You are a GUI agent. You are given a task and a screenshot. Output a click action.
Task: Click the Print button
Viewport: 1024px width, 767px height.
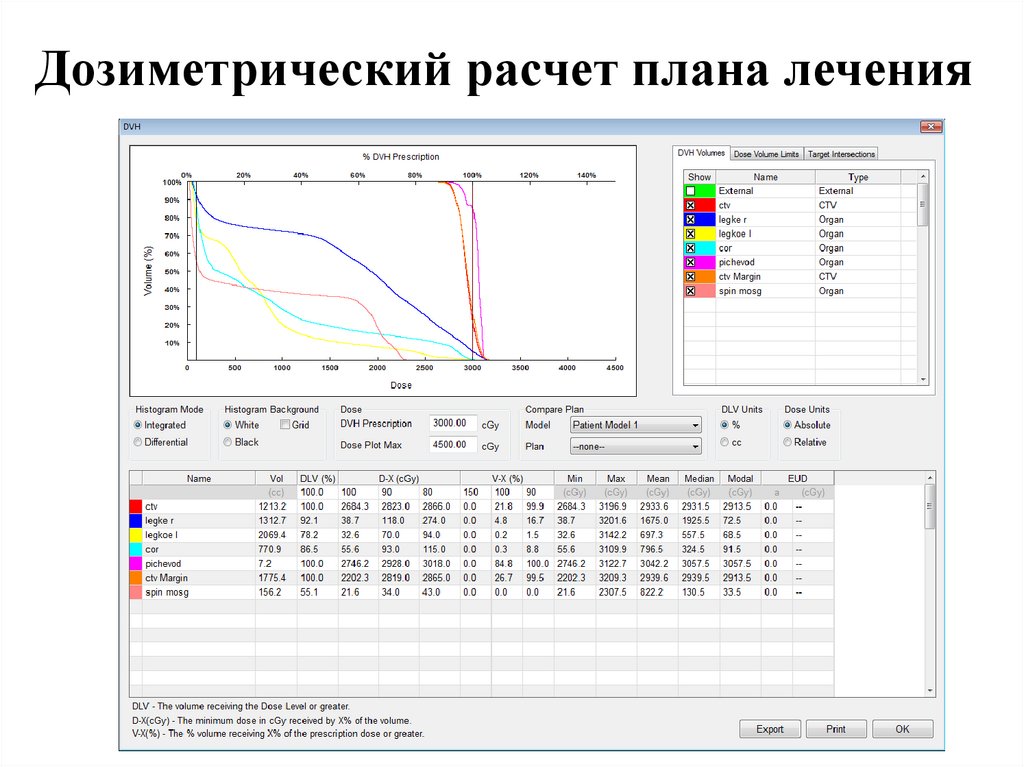click(x=836, y=729)
